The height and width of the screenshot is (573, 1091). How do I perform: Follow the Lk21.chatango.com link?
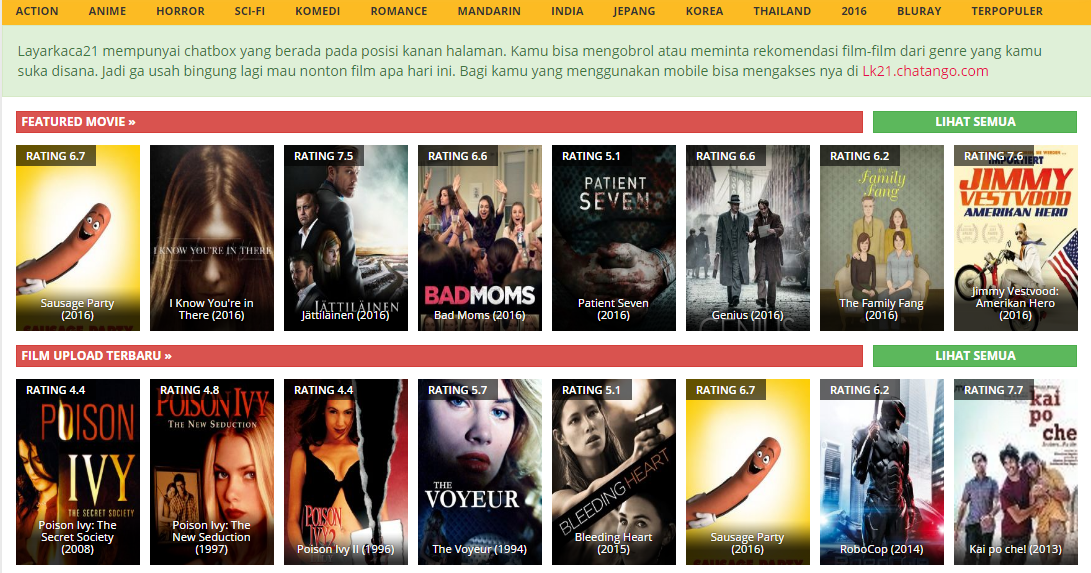925,71
